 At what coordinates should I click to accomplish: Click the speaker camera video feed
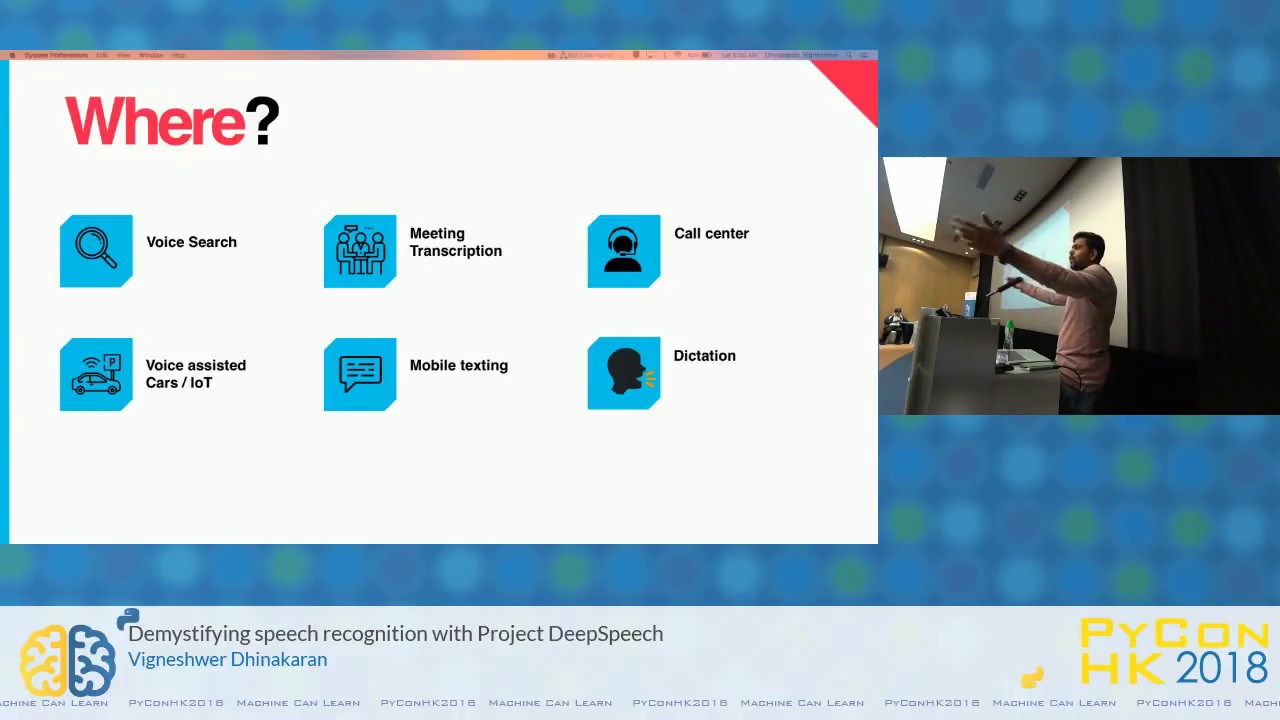[1080, 286]
